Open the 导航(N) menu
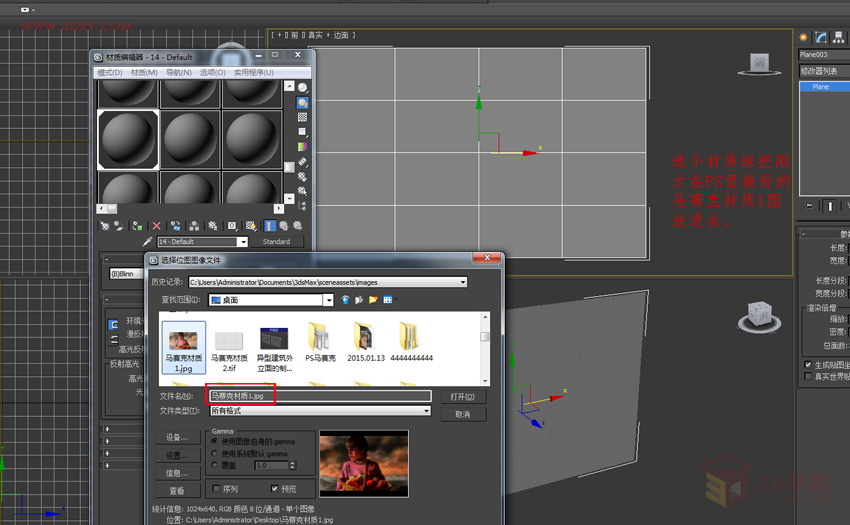850x525 pixels. click(178, 73)
